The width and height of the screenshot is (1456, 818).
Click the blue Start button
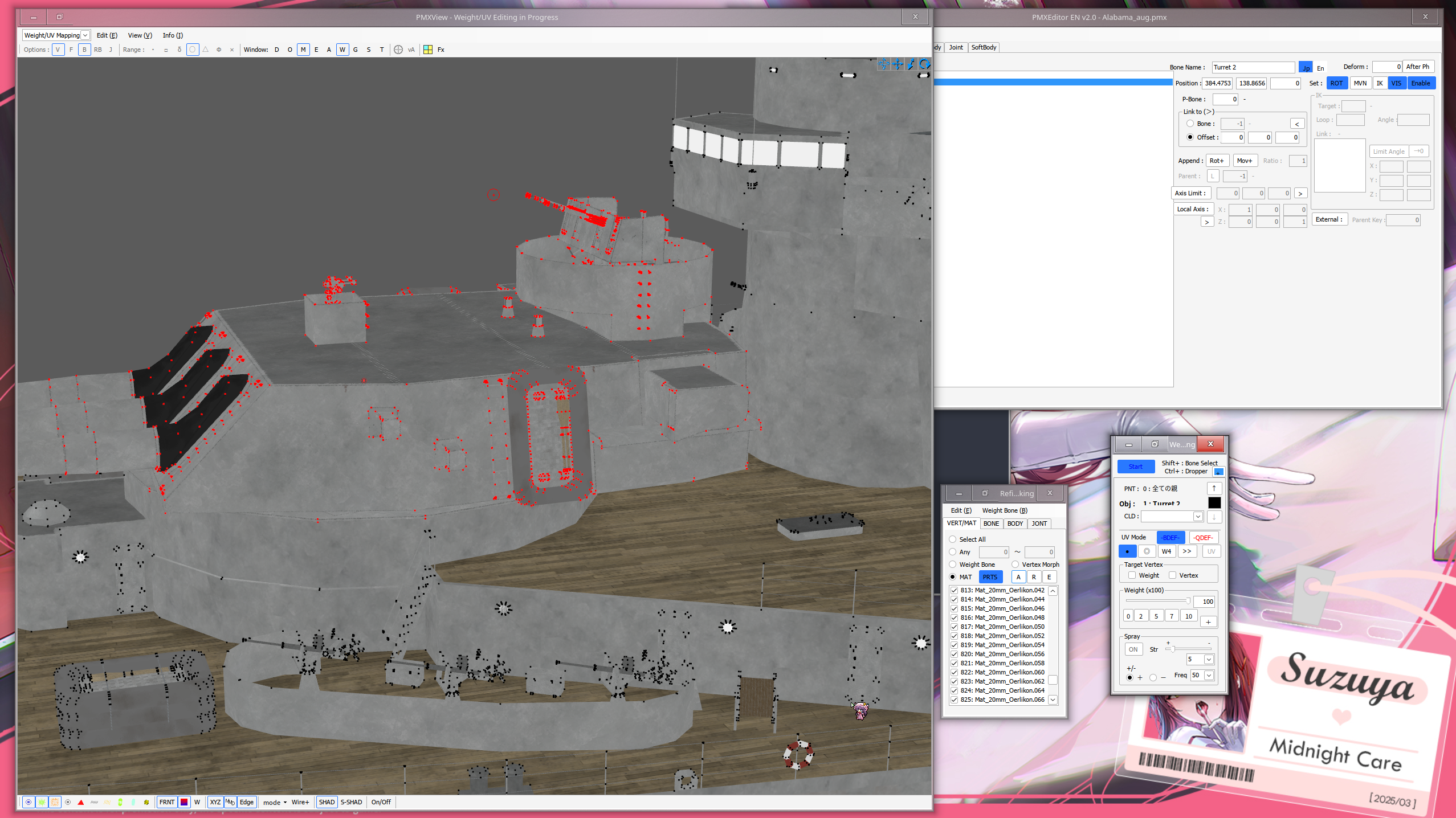coord(1136,467)
